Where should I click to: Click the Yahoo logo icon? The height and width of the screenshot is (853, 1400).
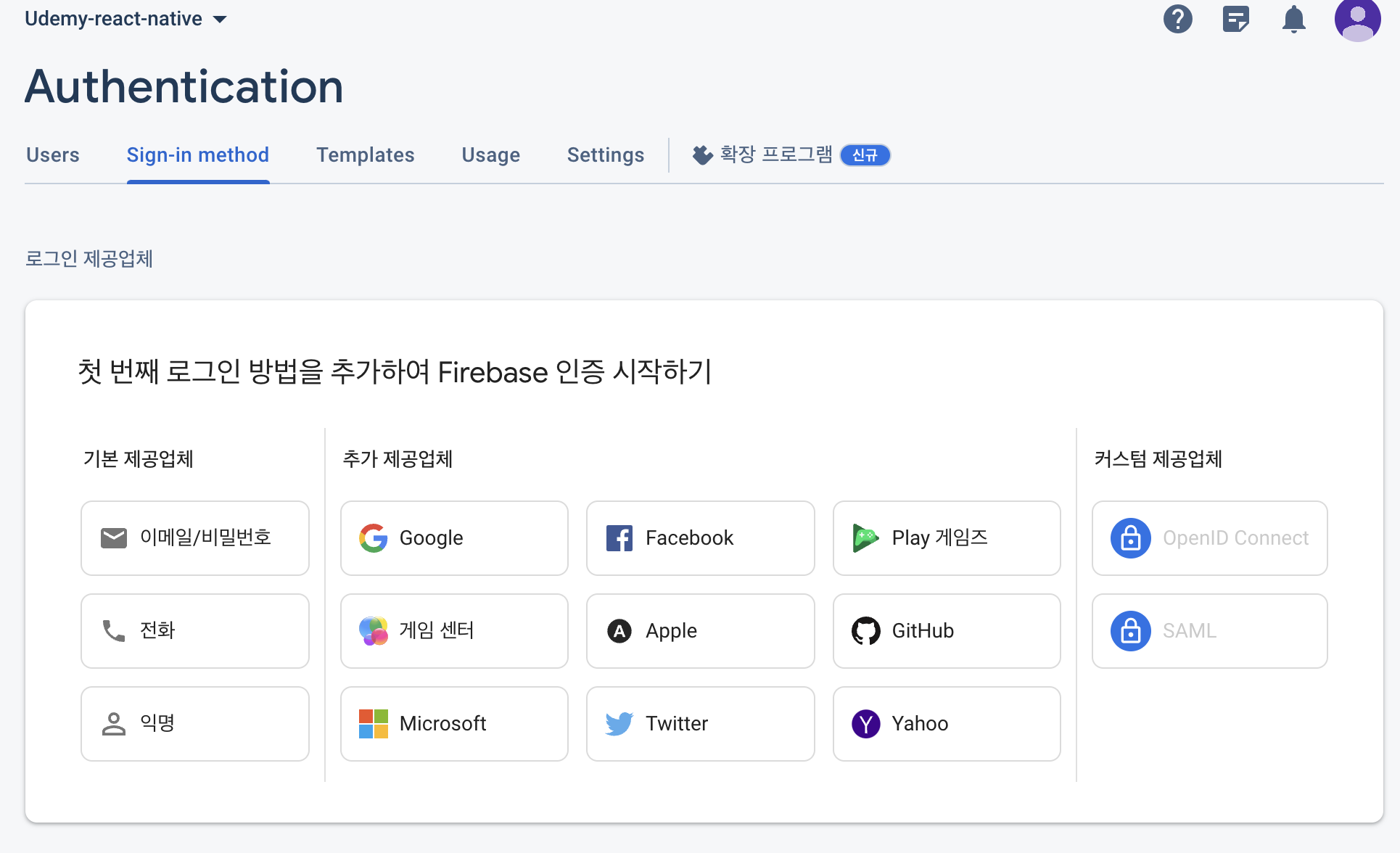(866, 724)
